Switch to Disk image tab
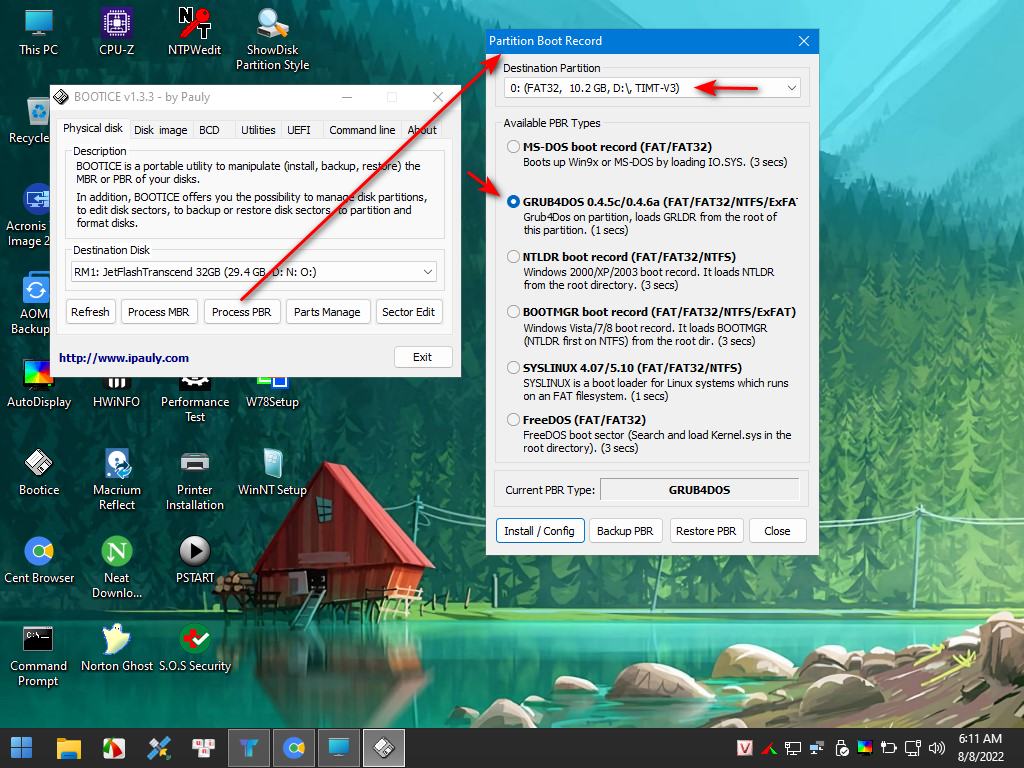 [x=161, y=130]
